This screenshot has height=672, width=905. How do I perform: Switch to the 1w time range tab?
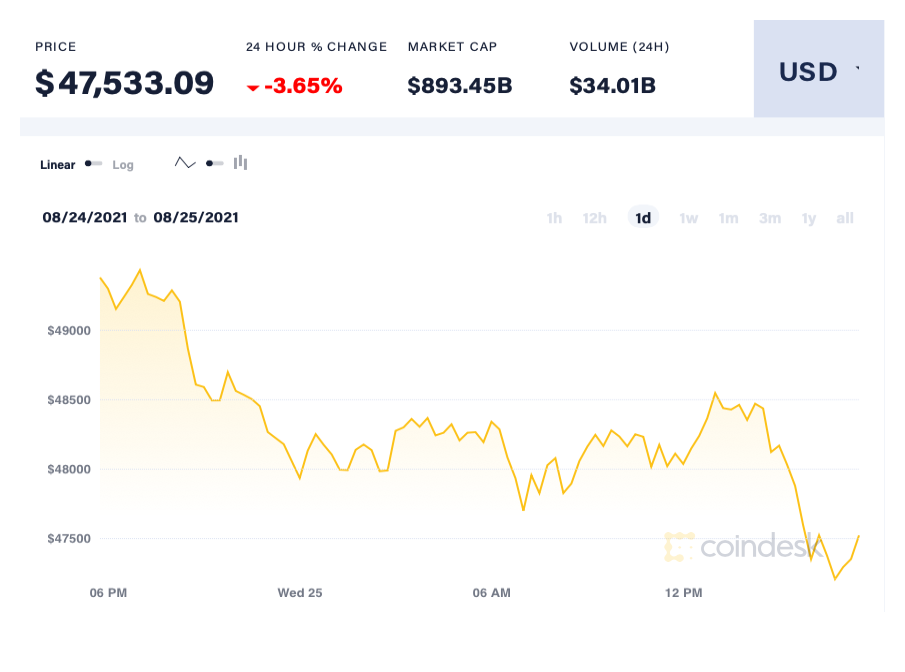[x=688, y=217]
